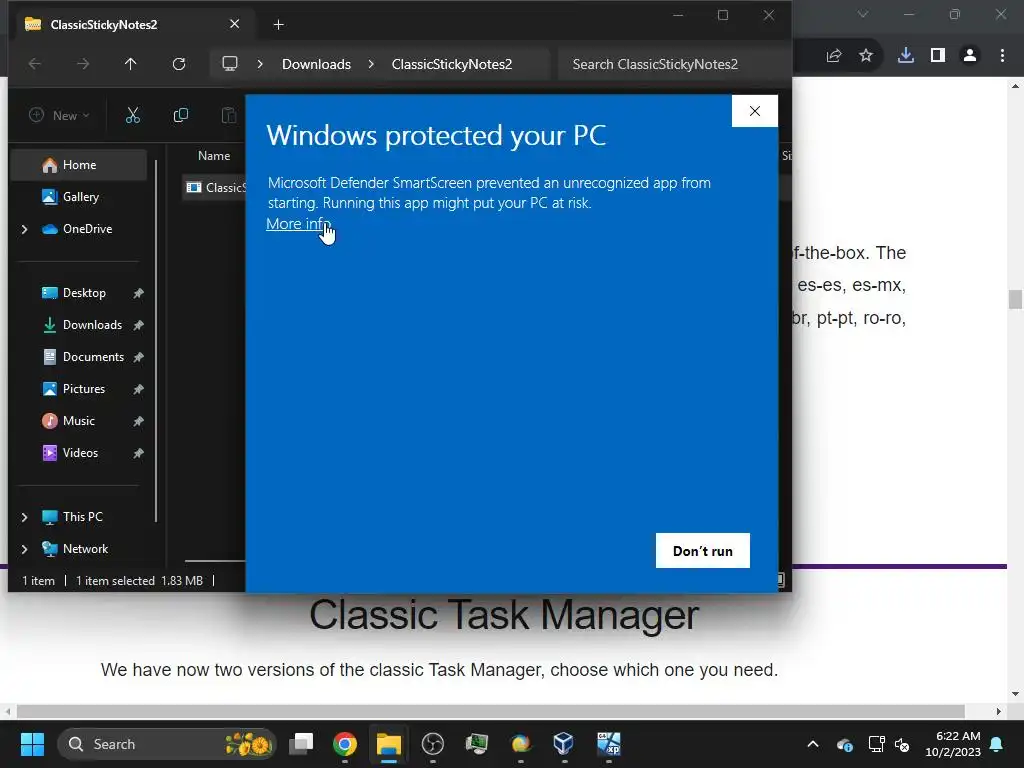Click the File Explorer back arrow
Image resolution: width=1024 pixels, height=768 pixels.
[35, 64]
